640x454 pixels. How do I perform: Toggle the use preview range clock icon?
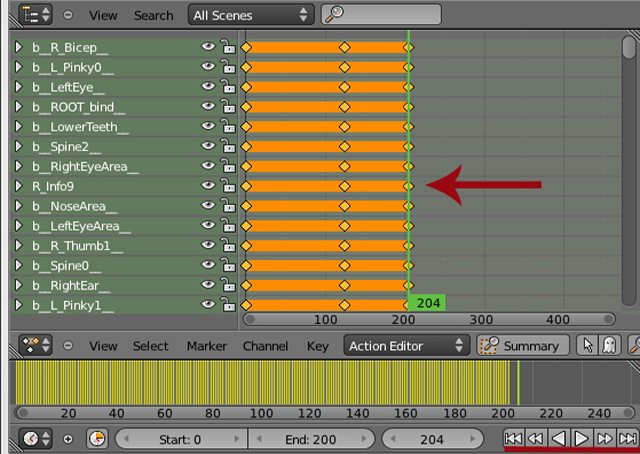(97, 439)
